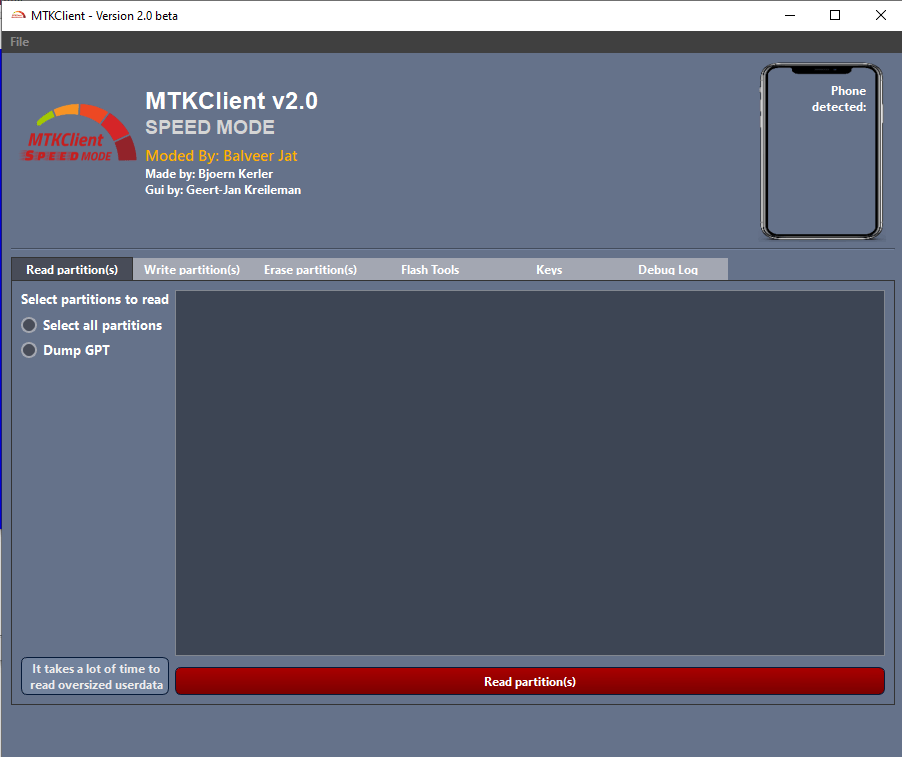Viewport: 902px width, 757px height.
Task: Open the Keys tab
Action: coord(548,269)
